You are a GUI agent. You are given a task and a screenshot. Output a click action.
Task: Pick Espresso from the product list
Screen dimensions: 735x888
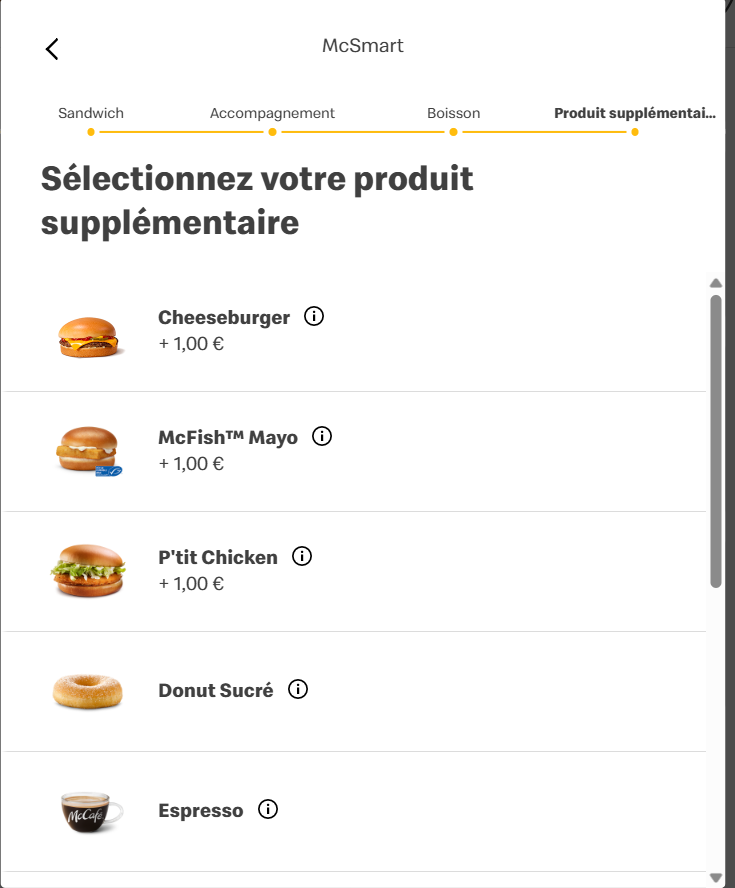pyautogui.click(x=201, y=811)
